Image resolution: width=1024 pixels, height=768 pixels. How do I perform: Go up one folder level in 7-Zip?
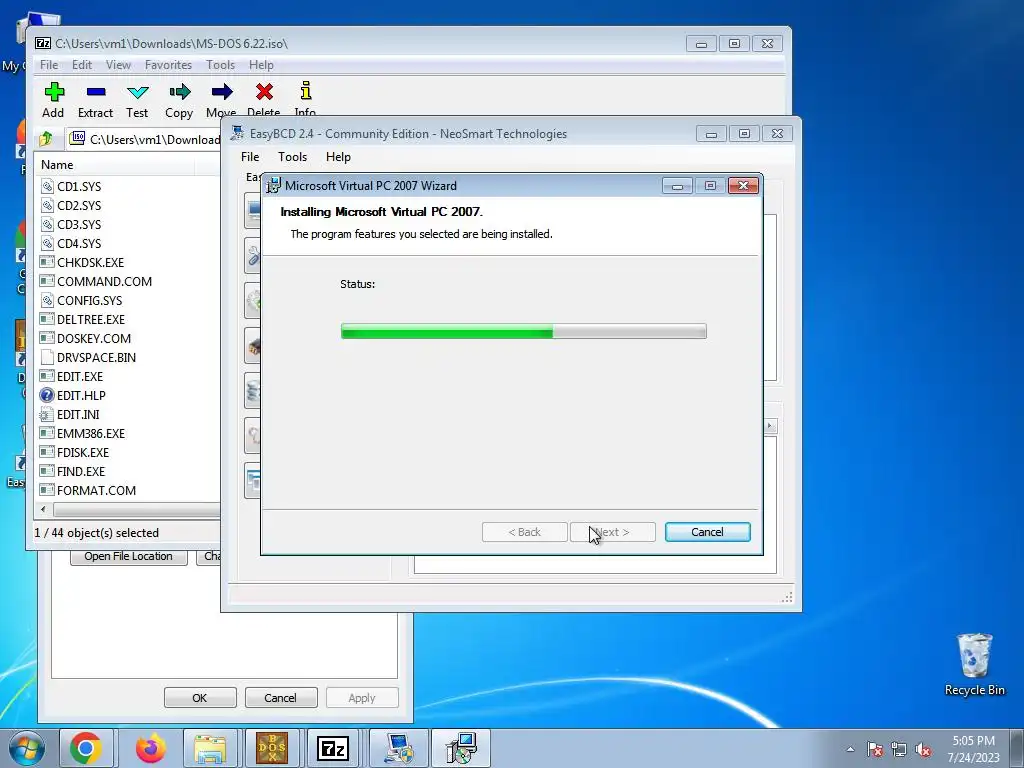pyautogui.click(x=46, y=138)
